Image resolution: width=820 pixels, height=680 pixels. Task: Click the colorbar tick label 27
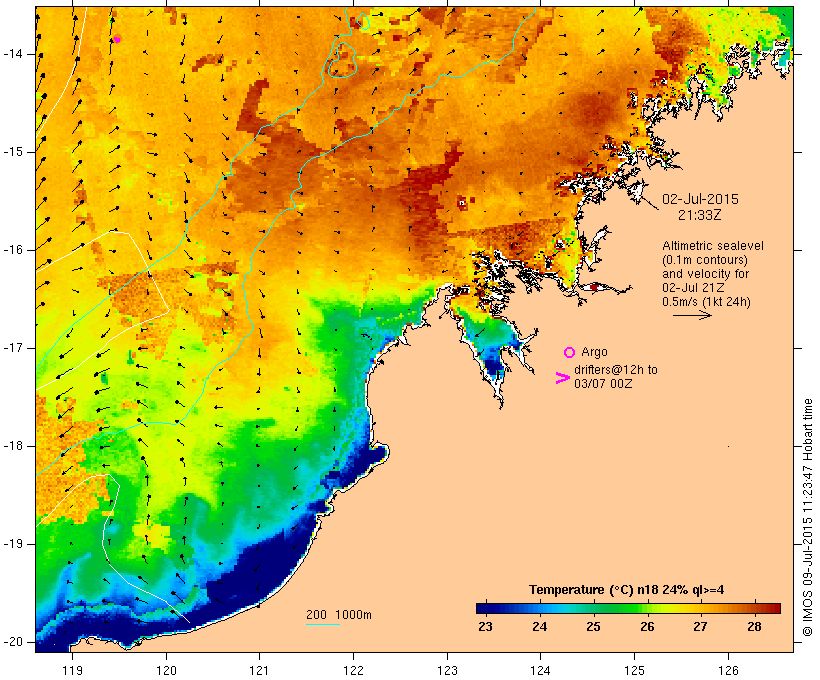701,627
